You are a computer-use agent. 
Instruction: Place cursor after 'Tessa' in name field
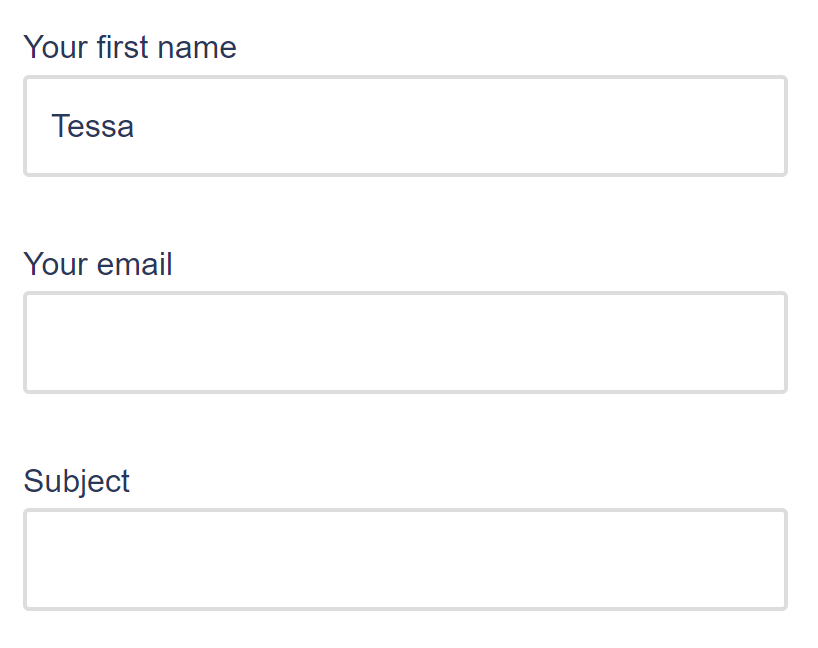(x=140, y=126)
